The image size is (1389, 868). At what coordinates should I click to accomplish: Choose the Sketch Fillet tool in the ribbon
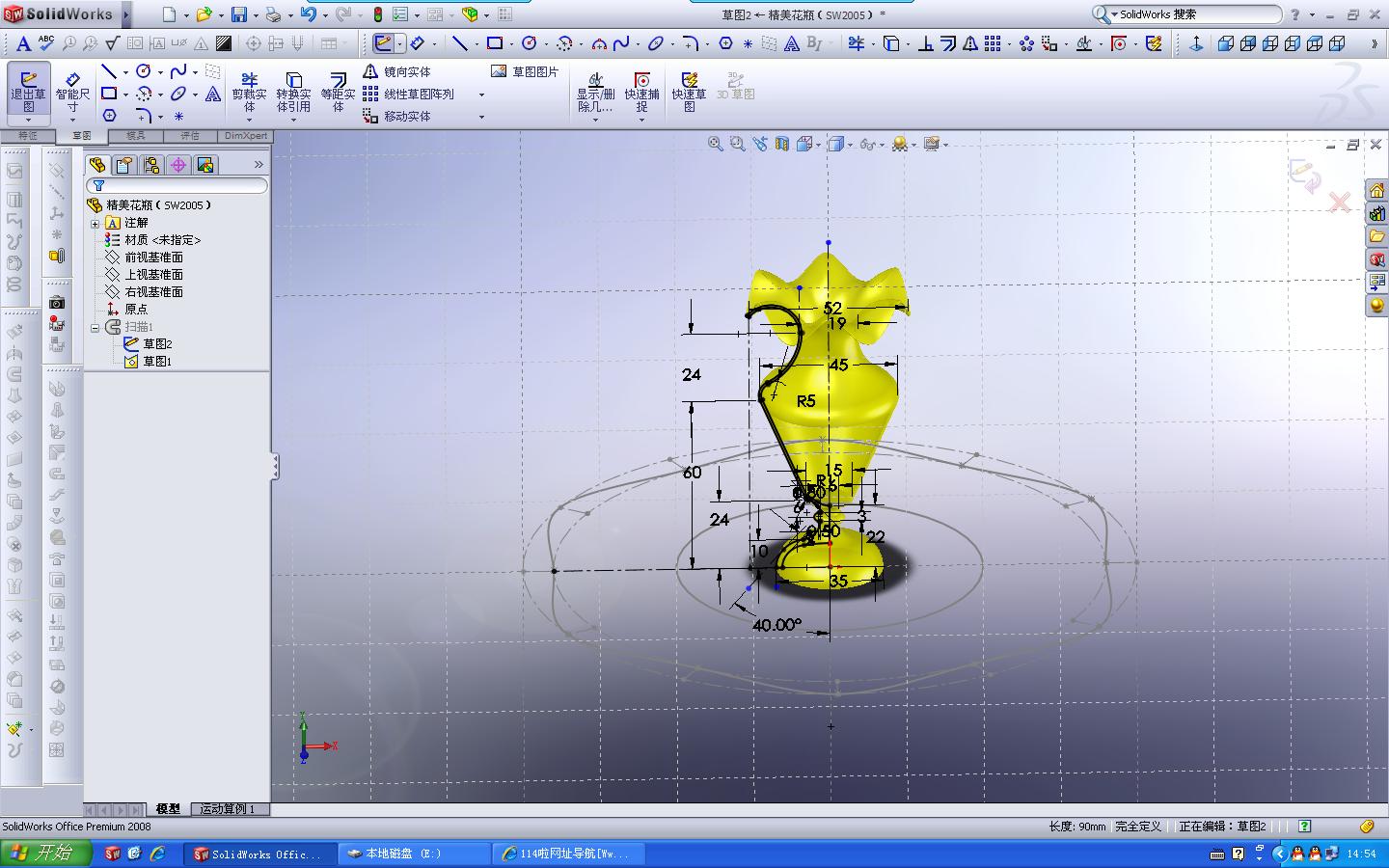coord(144,116)
